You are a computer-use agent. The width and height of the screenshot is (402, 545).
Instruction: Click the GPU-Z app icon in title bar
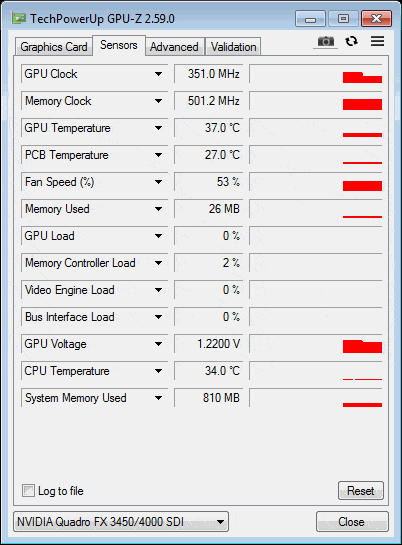point(19,18)
